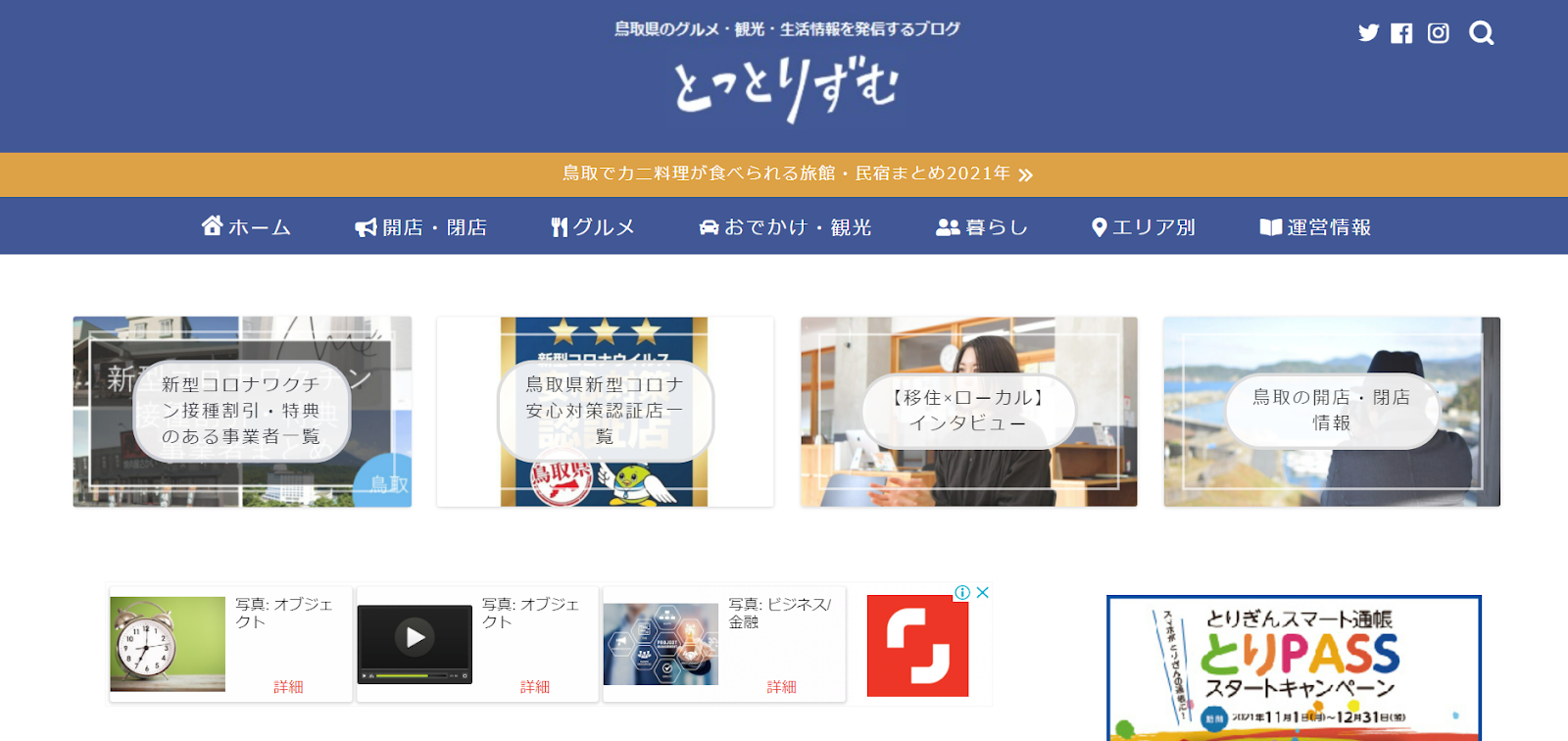The width and height of the screenshot is (1568, 741).
Task: Open the 暮らし menu item
Action: pyautogui.click(x=982, y=227)
